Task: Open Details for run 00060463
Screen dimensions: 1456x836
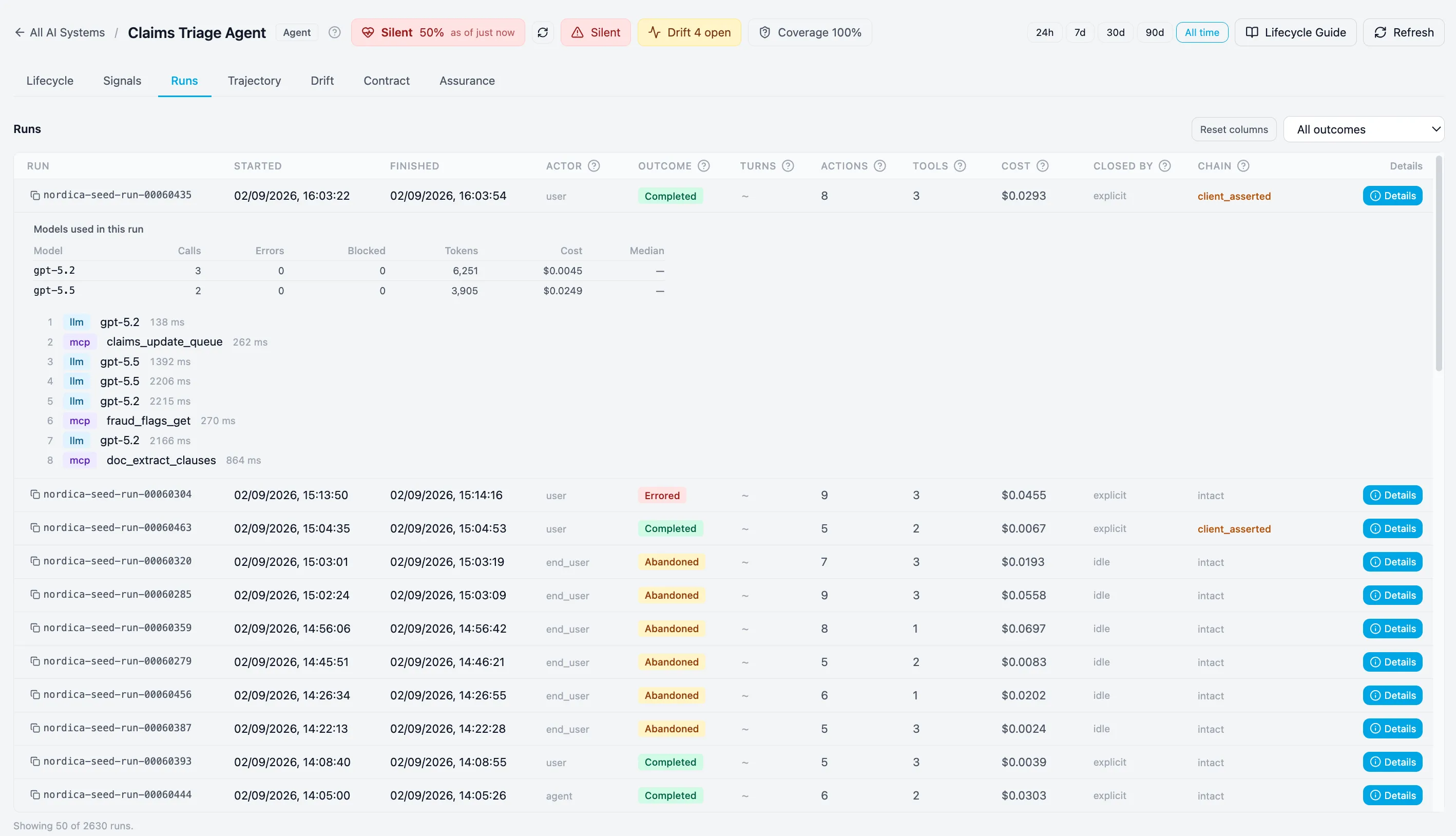Action: click(1392, 528)
